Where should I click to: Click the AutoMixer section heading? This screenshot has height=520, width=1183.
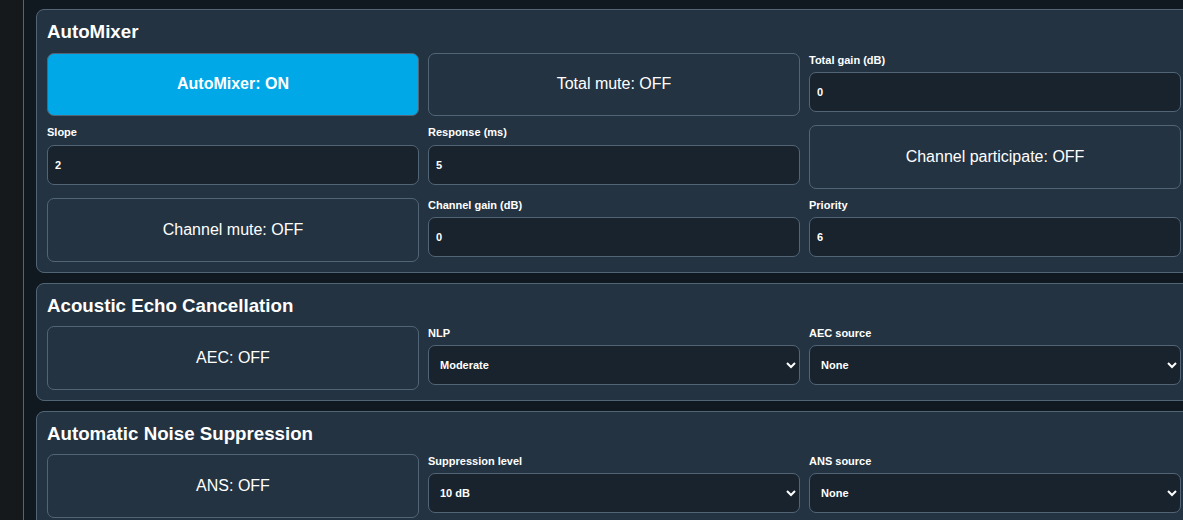pos(93,32)
